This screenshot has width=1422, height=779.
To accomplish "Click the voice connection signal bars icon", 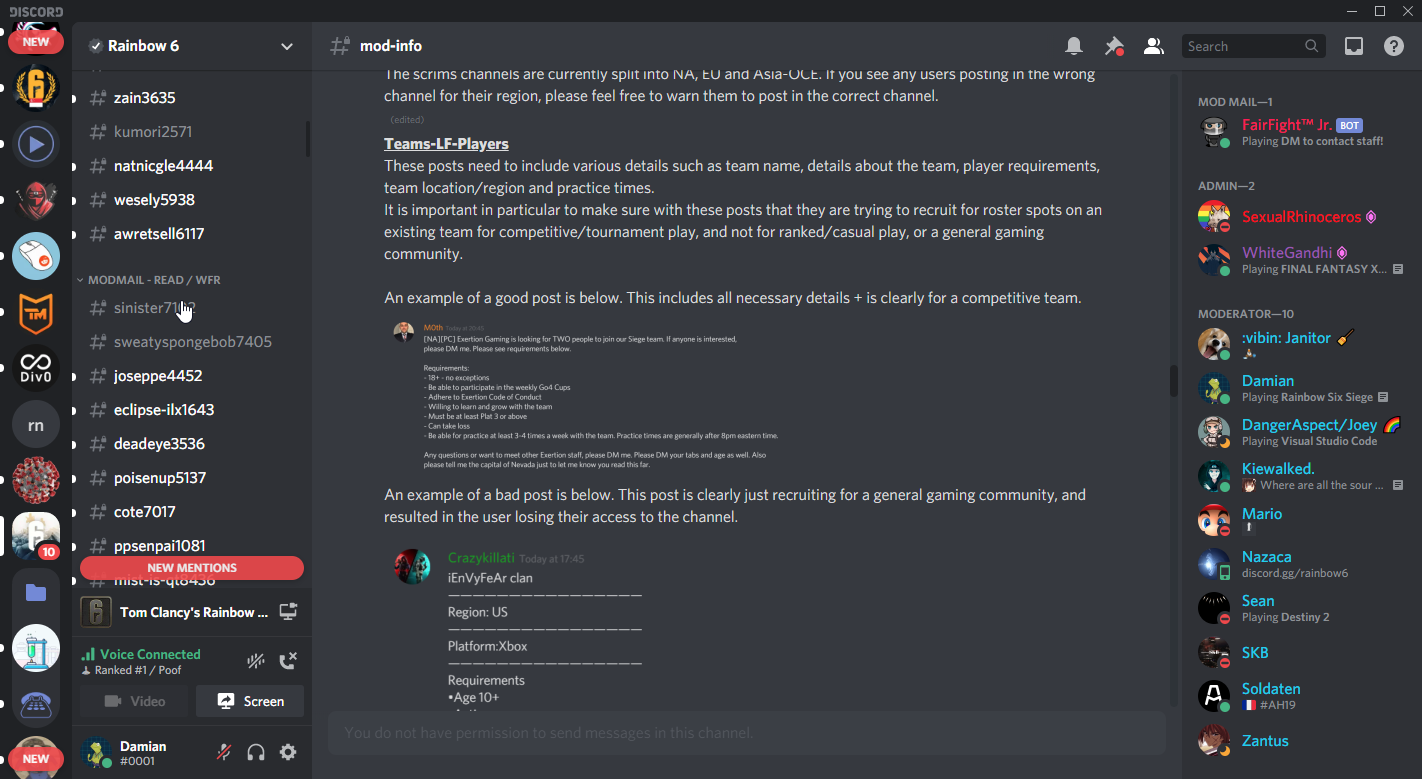I will [88, 654].
